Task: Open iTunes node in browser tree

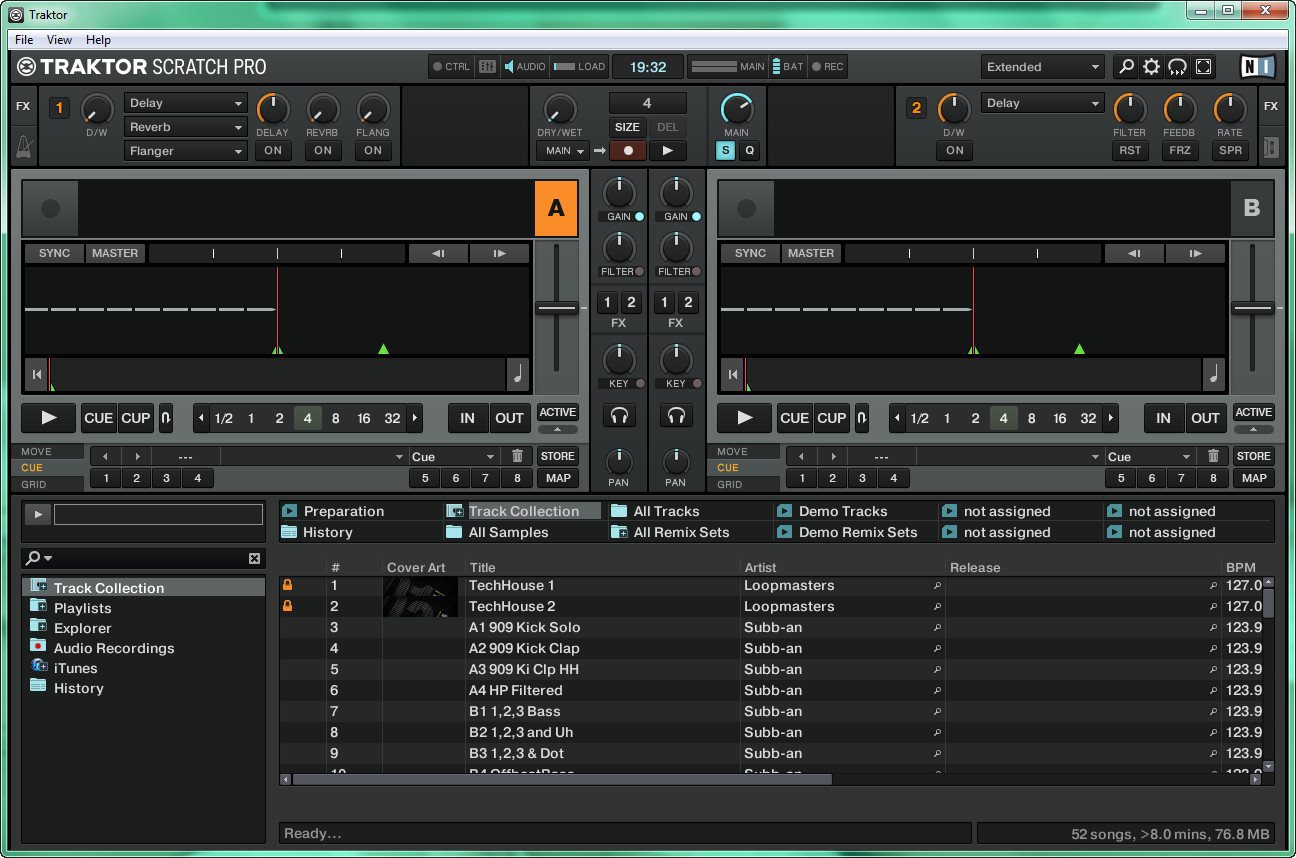Action: (76, 668)
